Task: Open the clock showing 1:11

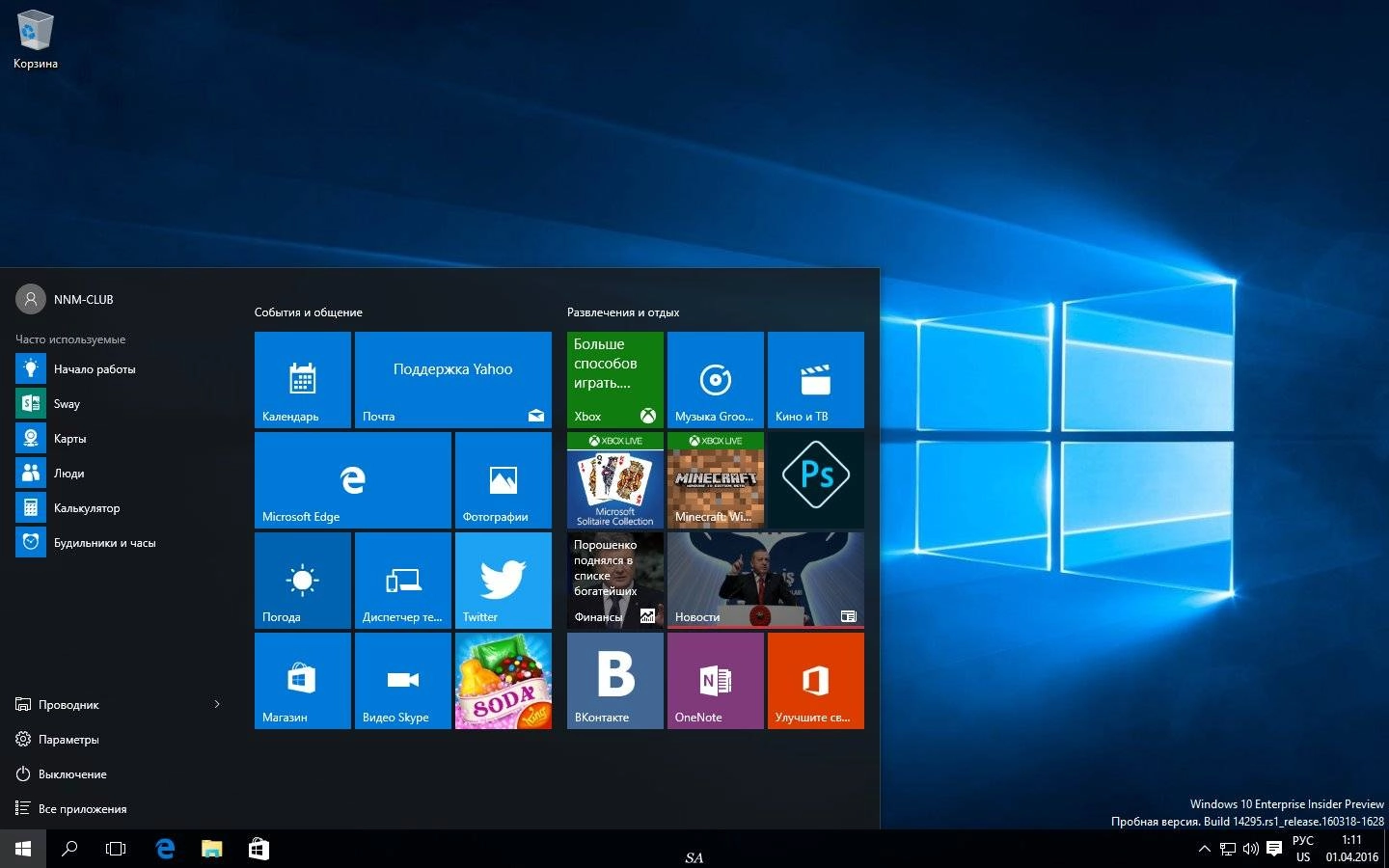Action: pyautogui.click(x=1352, y=849)
